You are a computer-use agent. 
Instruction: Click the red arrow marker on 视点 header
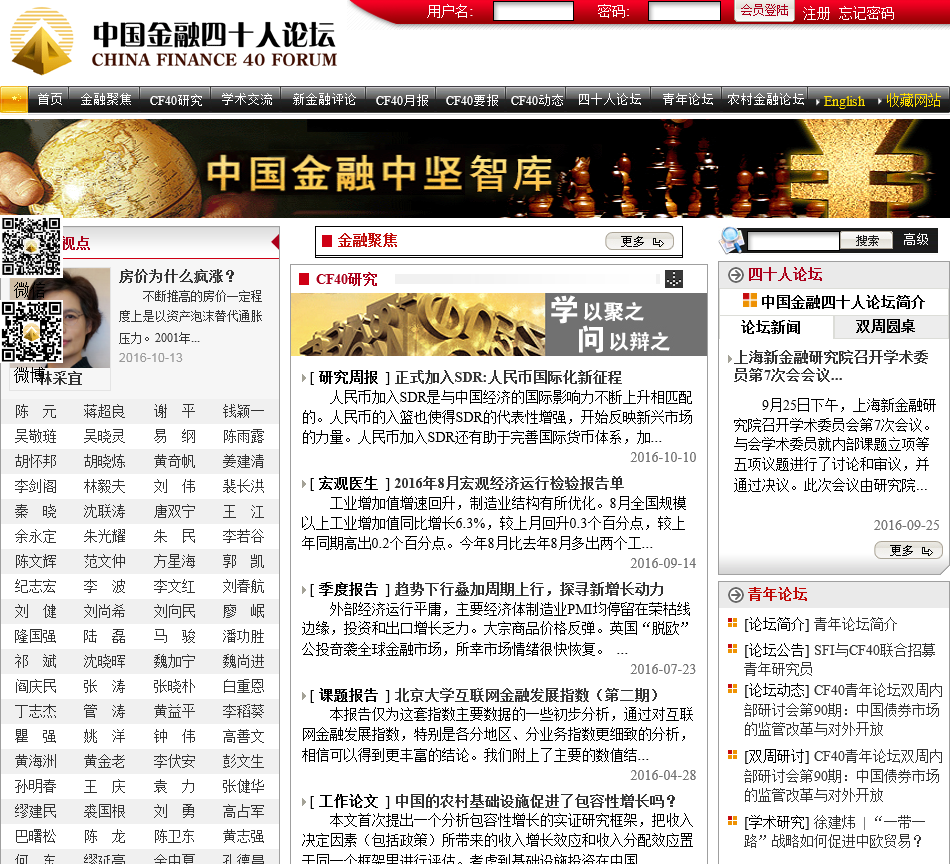click(x=275, y=242)
